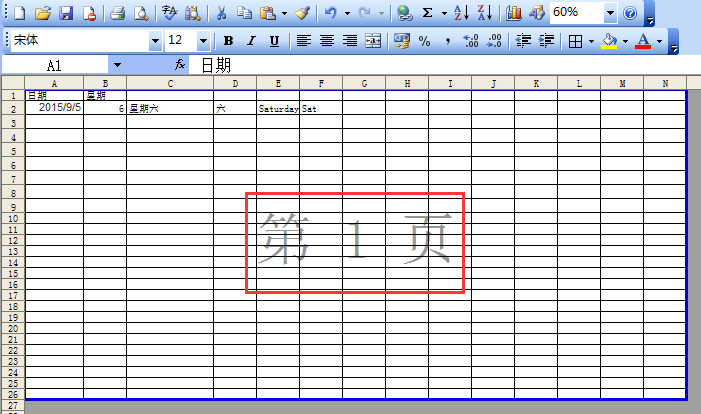Click the Redo arrow icon

pos(365,13)
